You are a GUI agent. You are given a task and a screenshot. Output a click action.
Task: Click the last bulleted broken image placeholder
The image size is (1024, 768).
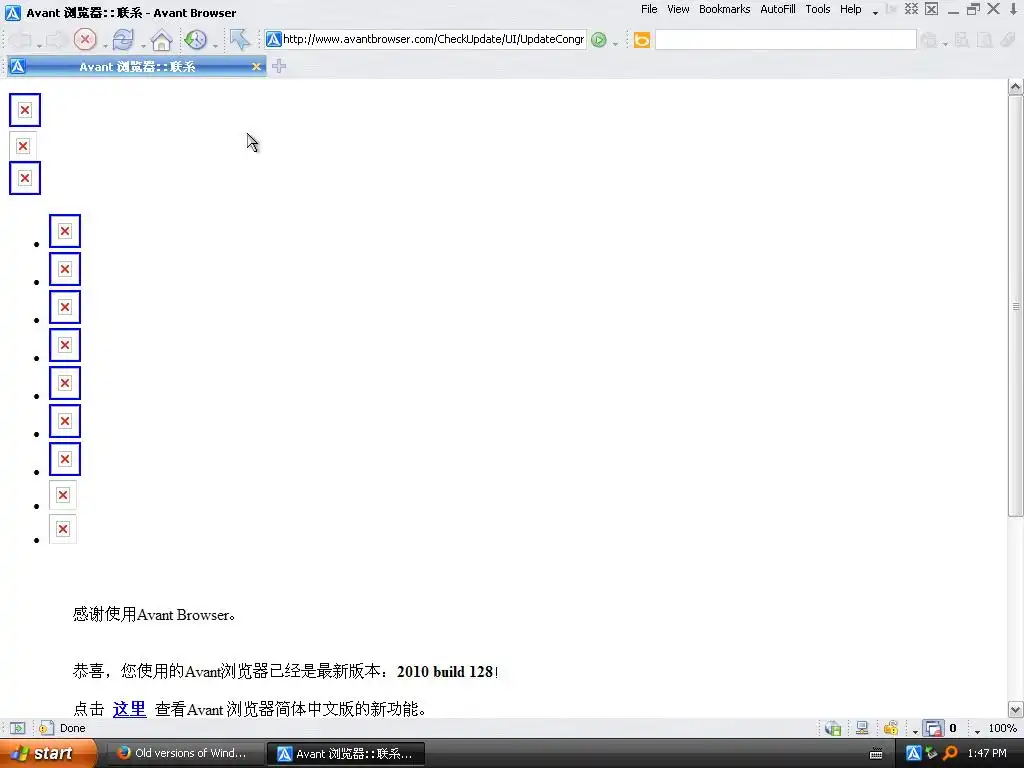[x=63, y=529]
